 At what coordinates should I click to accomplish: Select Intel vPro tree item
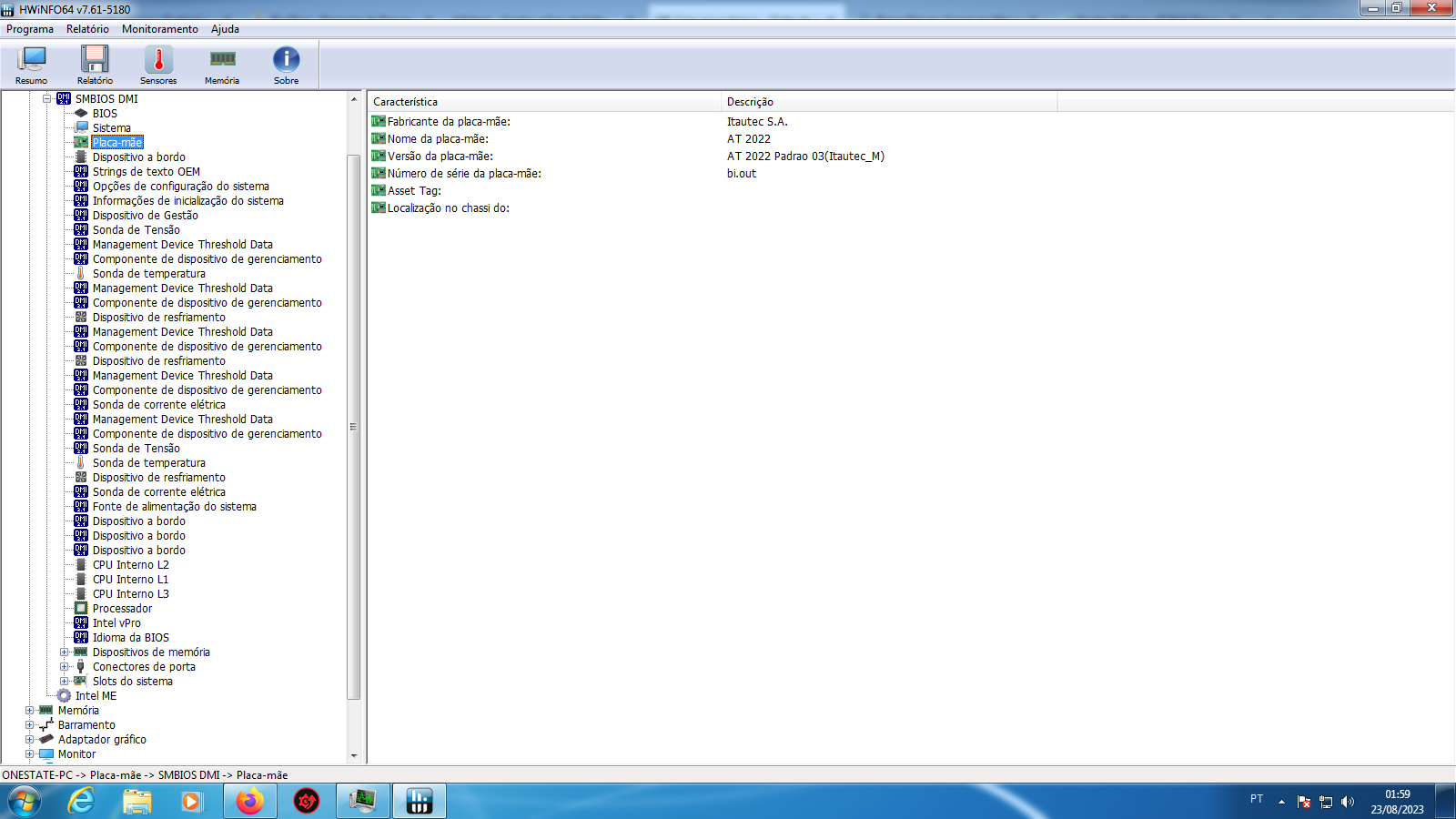click(x=116, y=623)
